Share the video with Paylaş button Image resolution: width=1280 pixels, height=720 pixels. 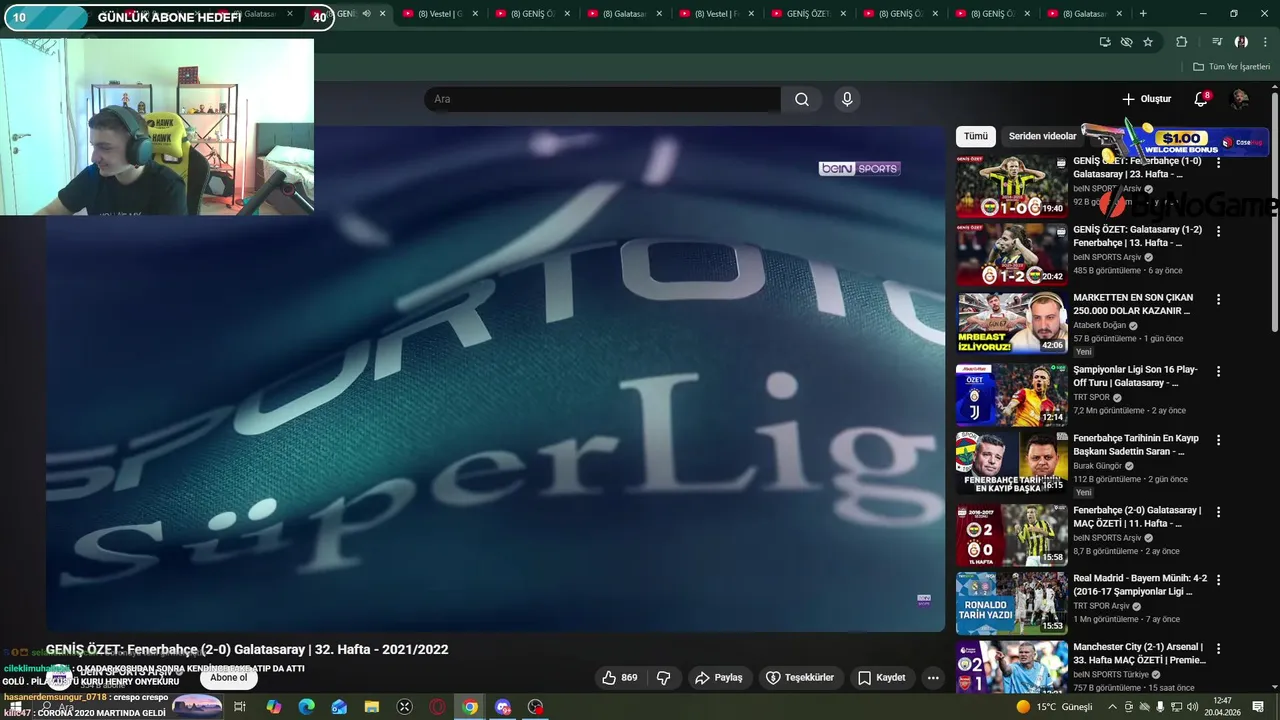pos(719,678)
